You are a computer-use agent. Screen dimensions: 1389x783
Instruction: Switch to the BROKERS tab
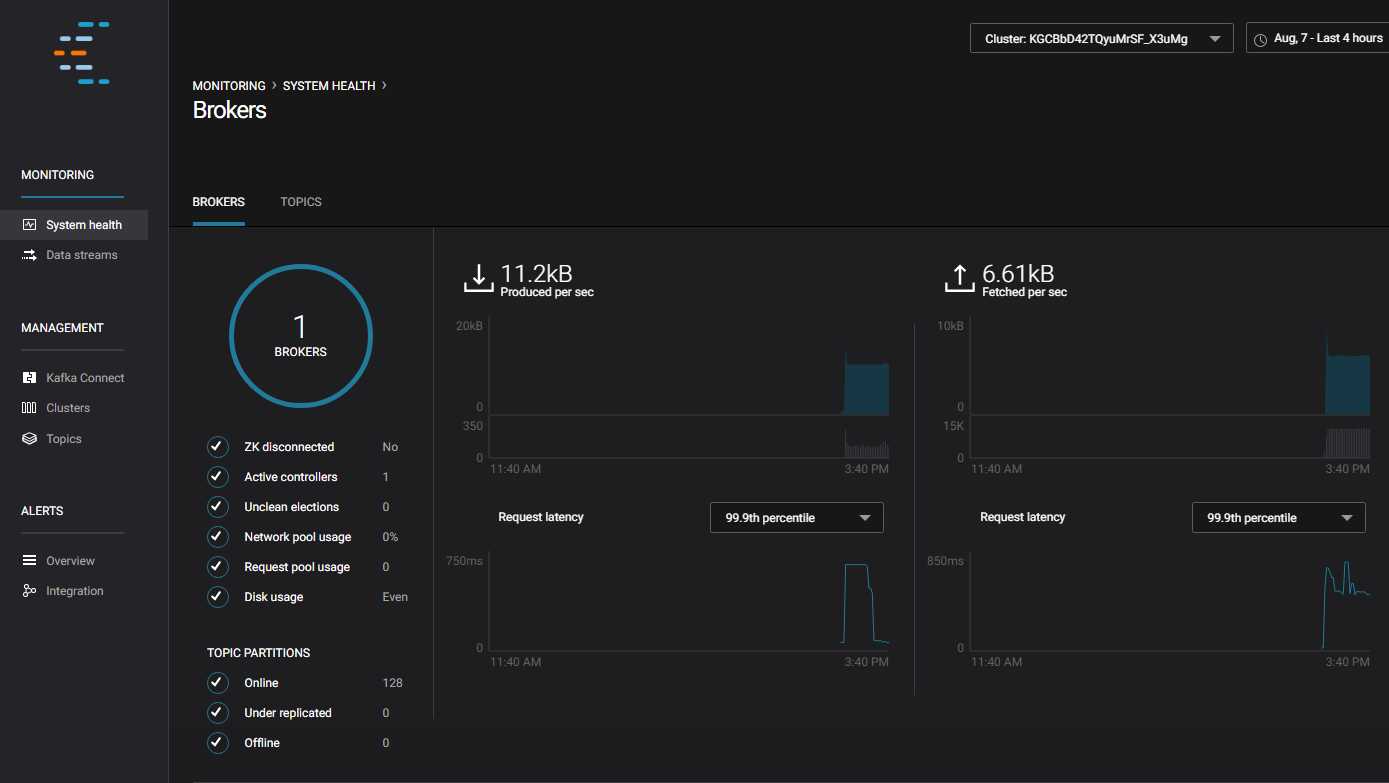(218, 202)
